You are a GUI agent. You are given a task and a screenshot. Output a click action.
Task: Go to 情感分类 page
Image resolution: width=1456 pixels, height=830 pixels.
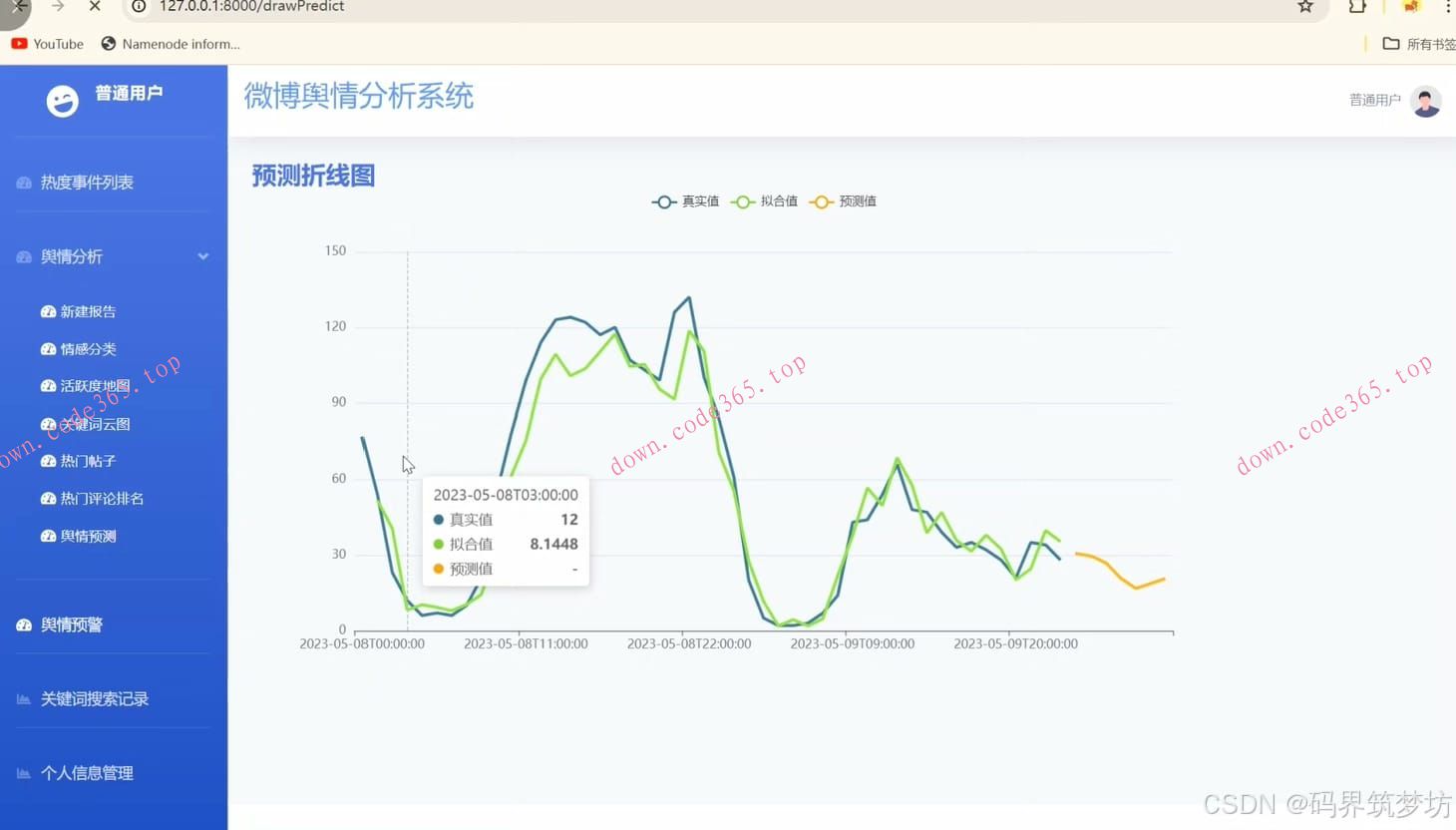(x=88, y=349)
